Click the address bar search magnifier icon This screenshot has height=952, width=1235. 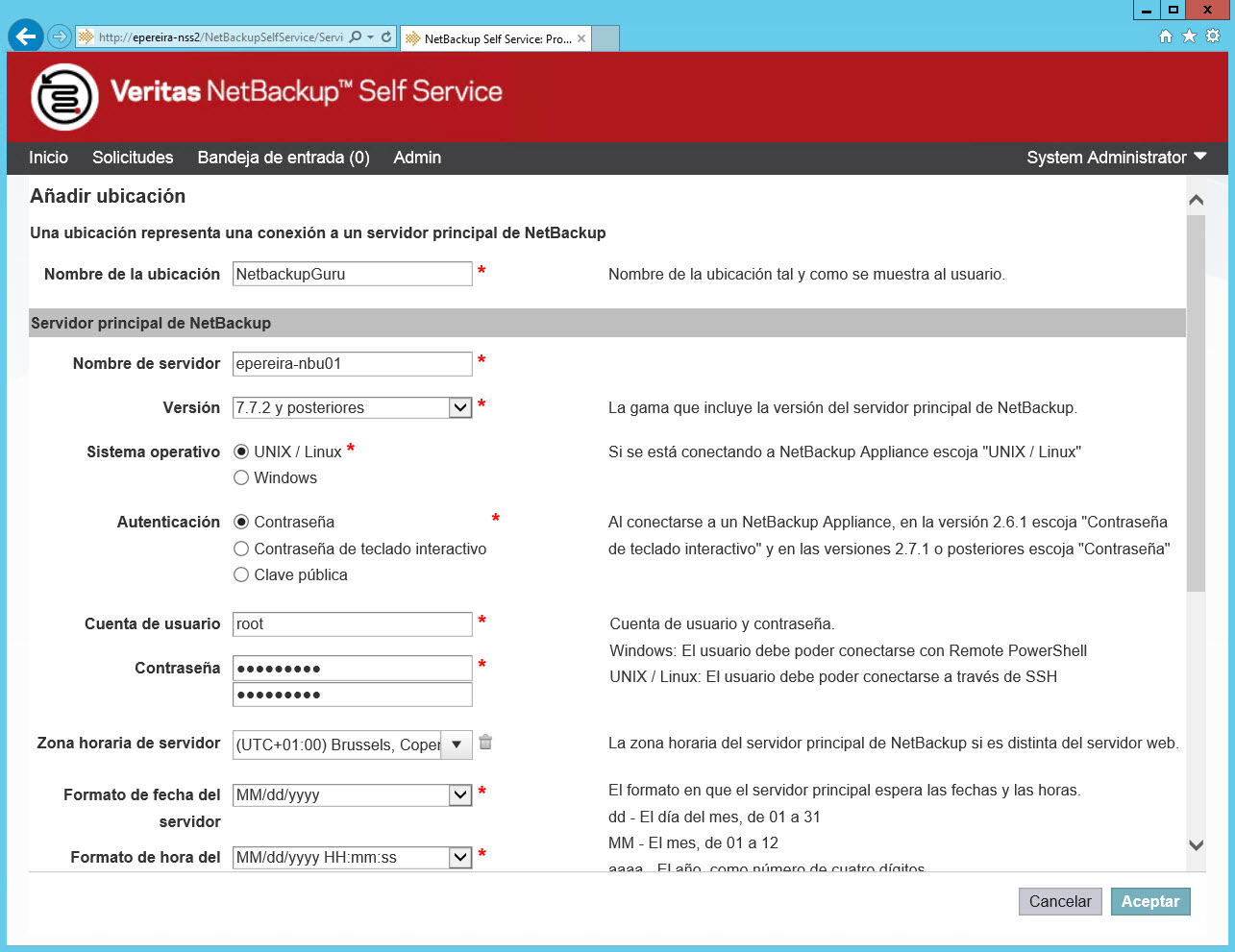pos(356,37)
